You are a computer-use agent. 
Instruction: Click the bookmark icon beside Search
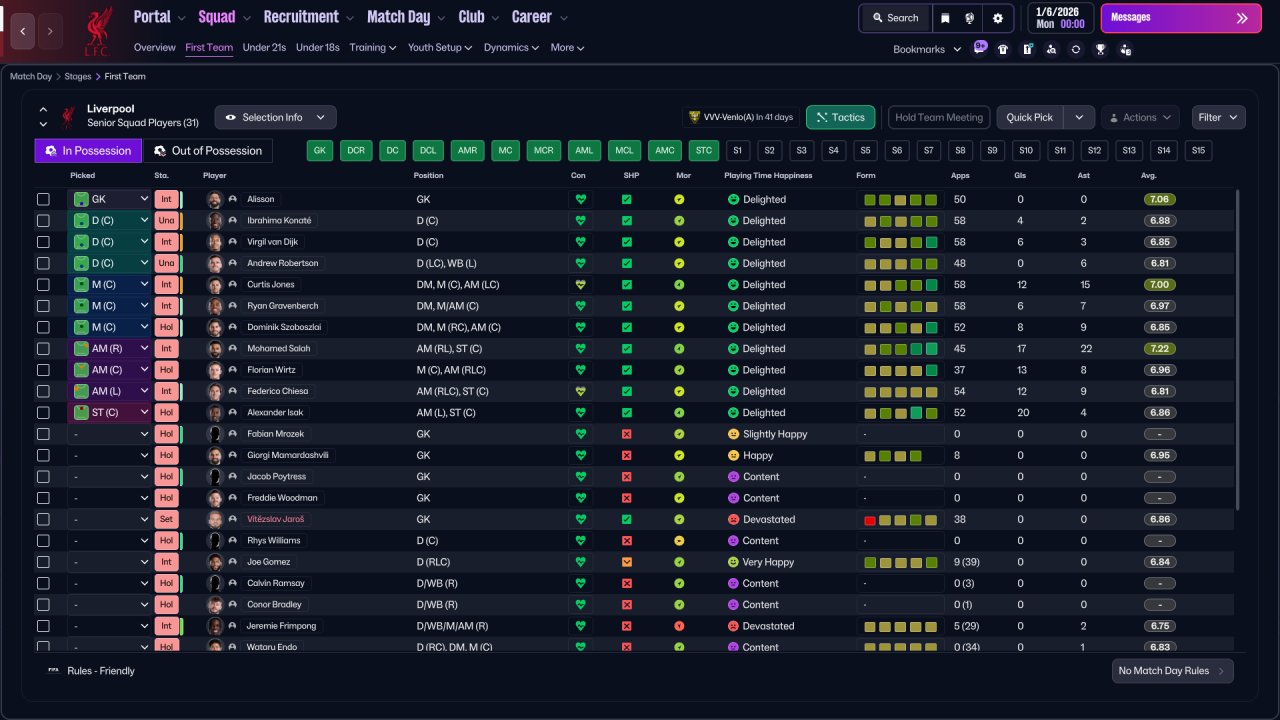pos(945,18)
